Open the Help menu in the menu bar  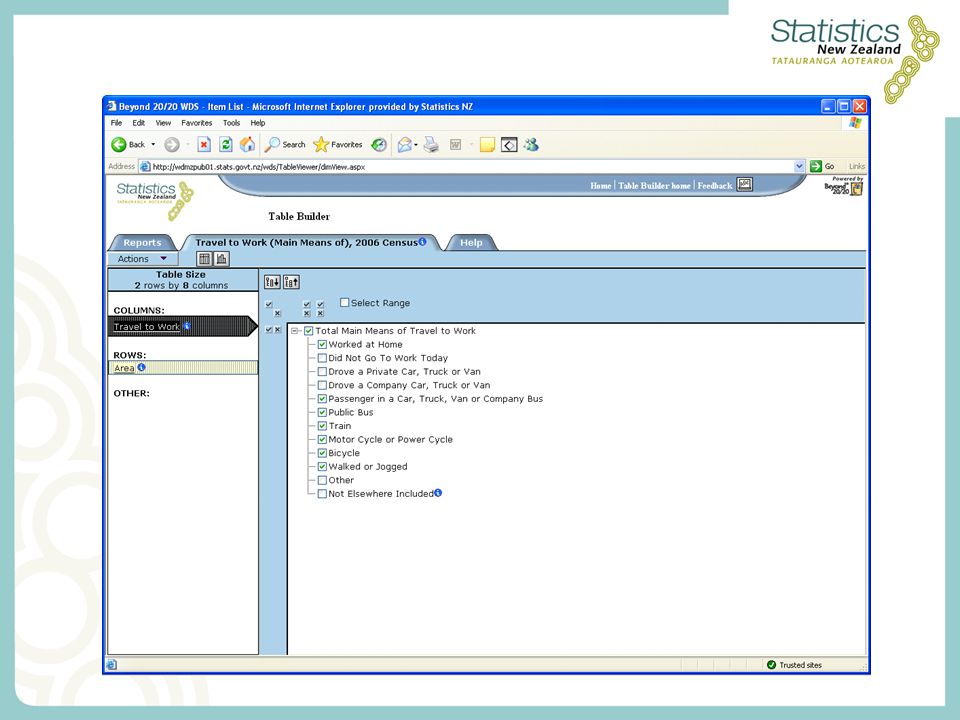[258, 122]
